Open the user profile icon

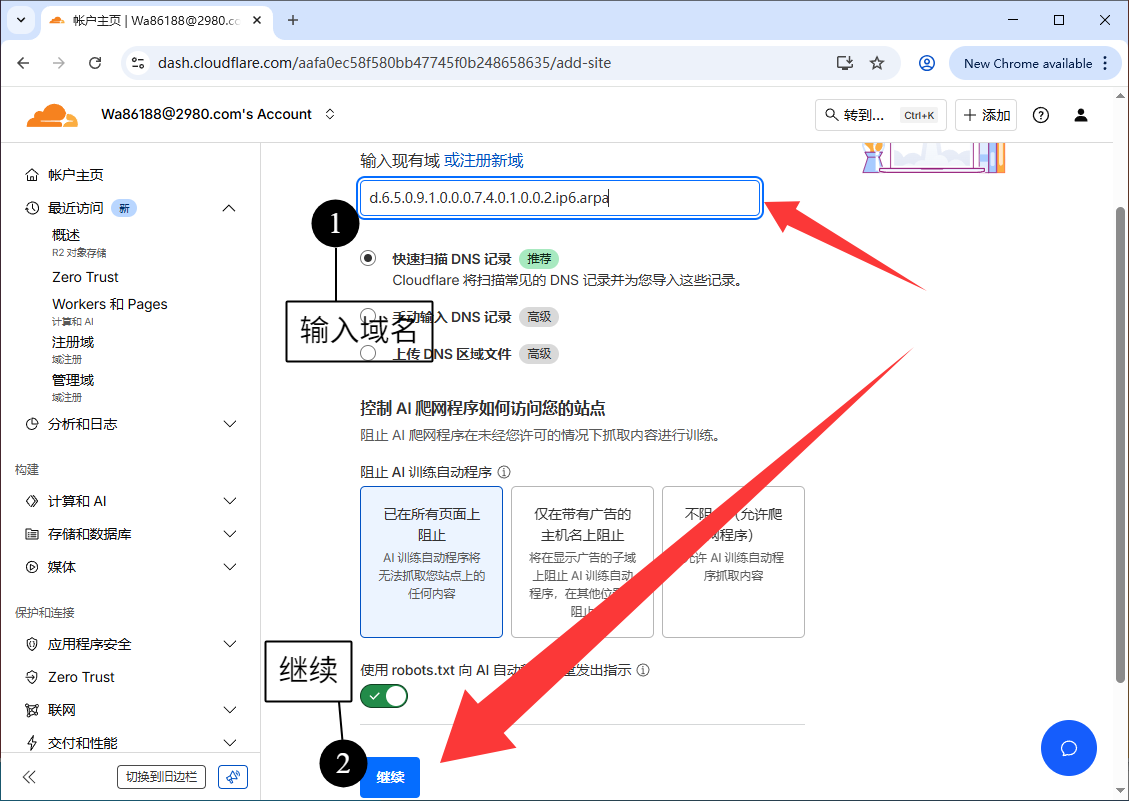(x=1081, y=115)
